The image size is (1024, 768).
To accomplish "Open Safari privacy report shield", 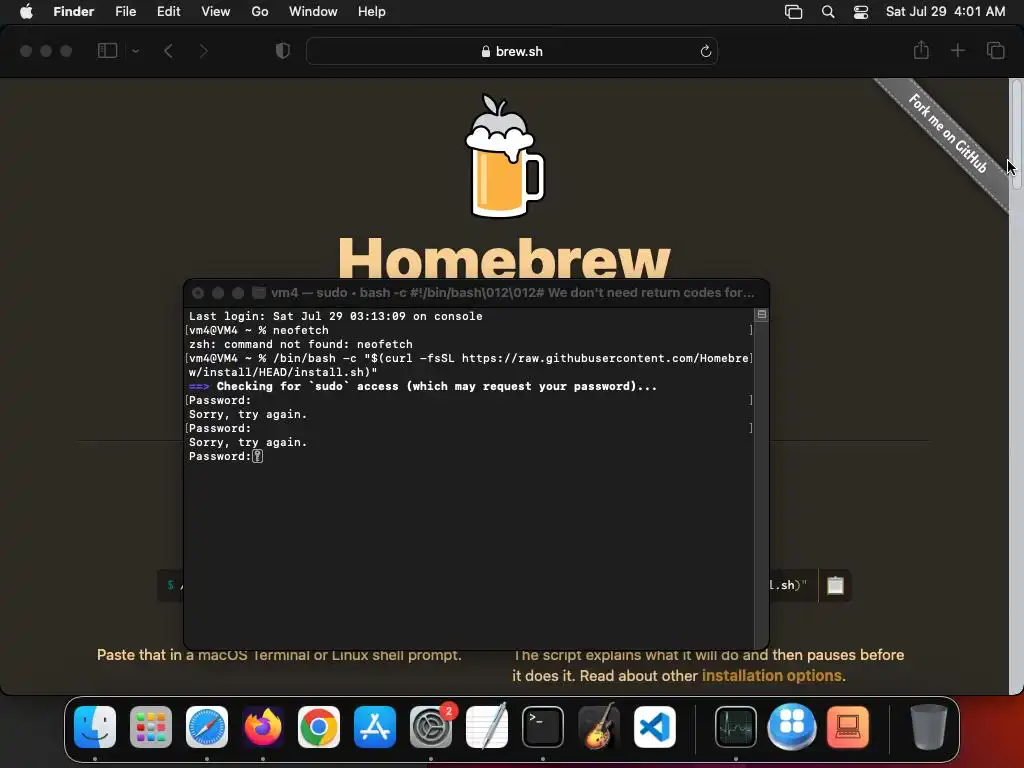I will click(283, 50).
